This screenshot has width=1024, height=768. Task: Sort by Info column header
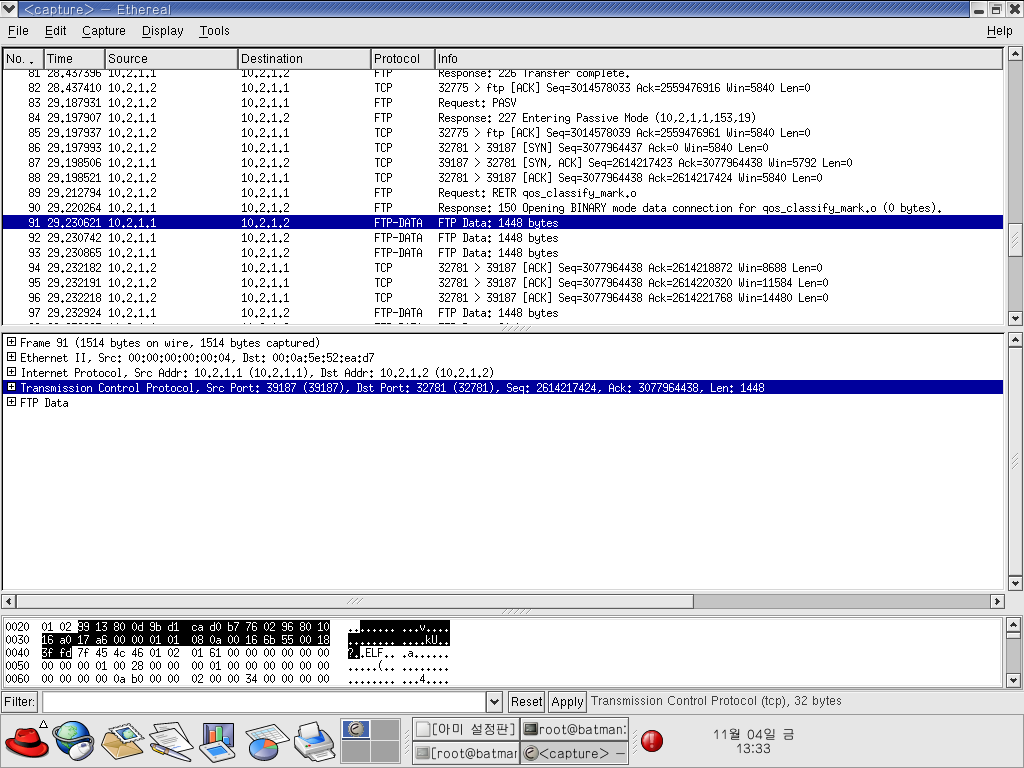point(718,58)
